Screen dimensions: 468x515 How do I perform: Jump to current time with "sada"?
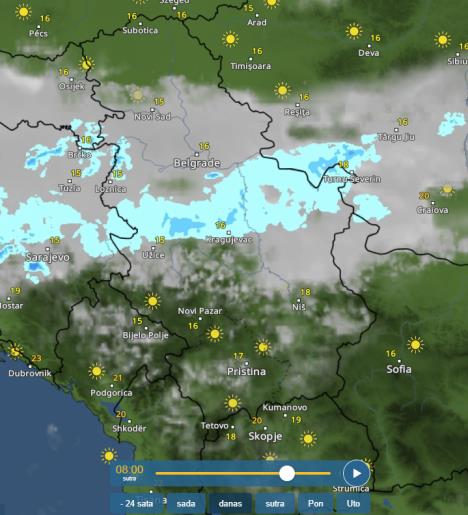click(x=186, y=503)
